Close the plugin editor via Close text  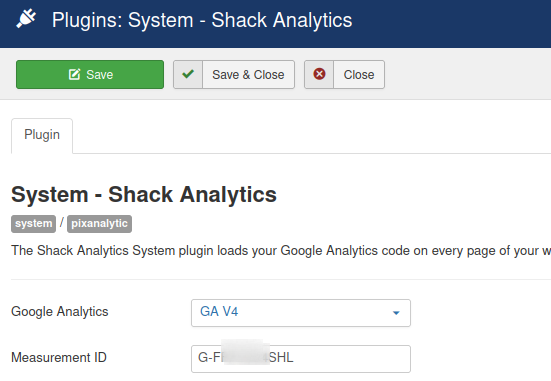[x=359, y=75]
